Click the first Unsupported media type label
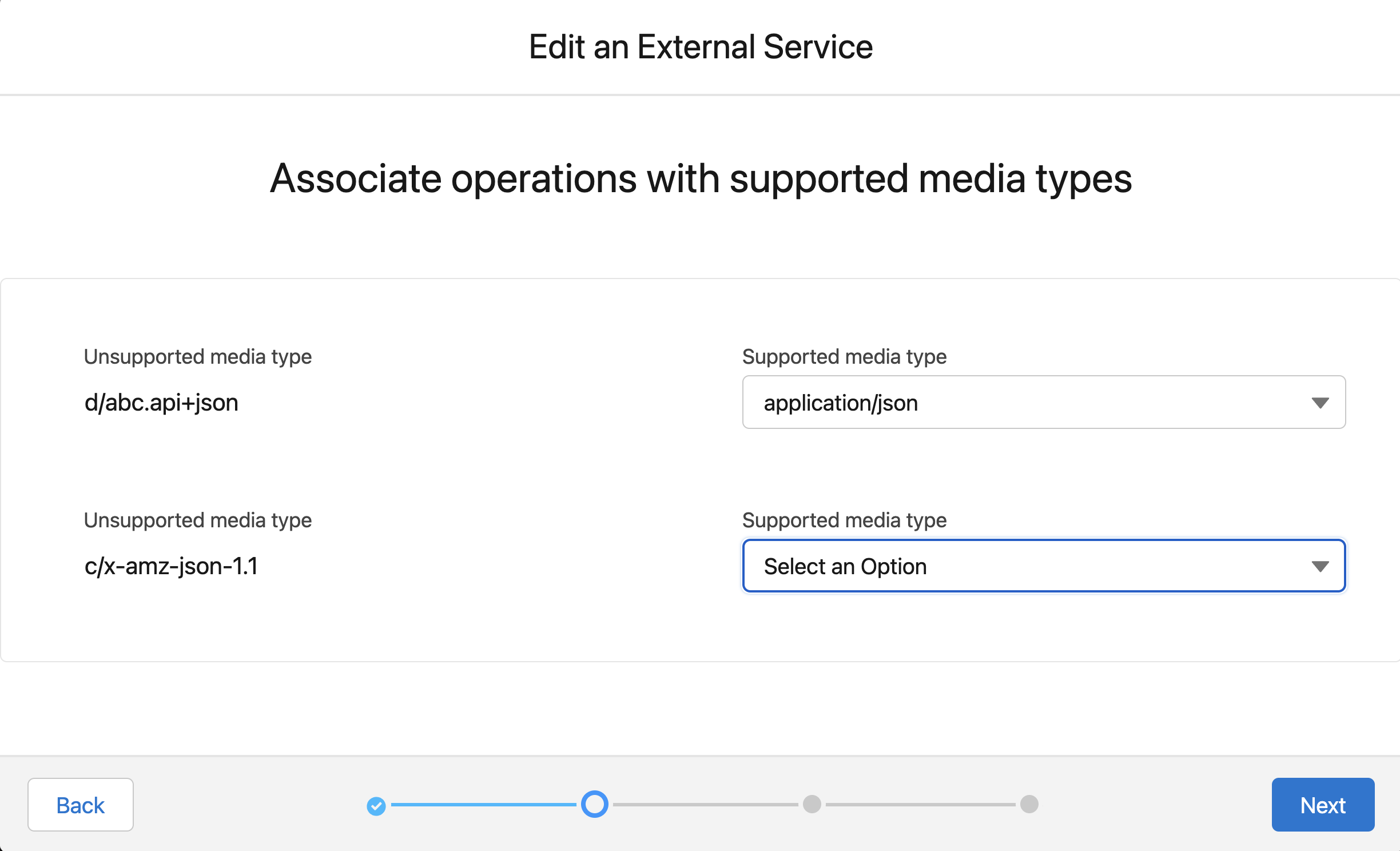 (198, 356)
